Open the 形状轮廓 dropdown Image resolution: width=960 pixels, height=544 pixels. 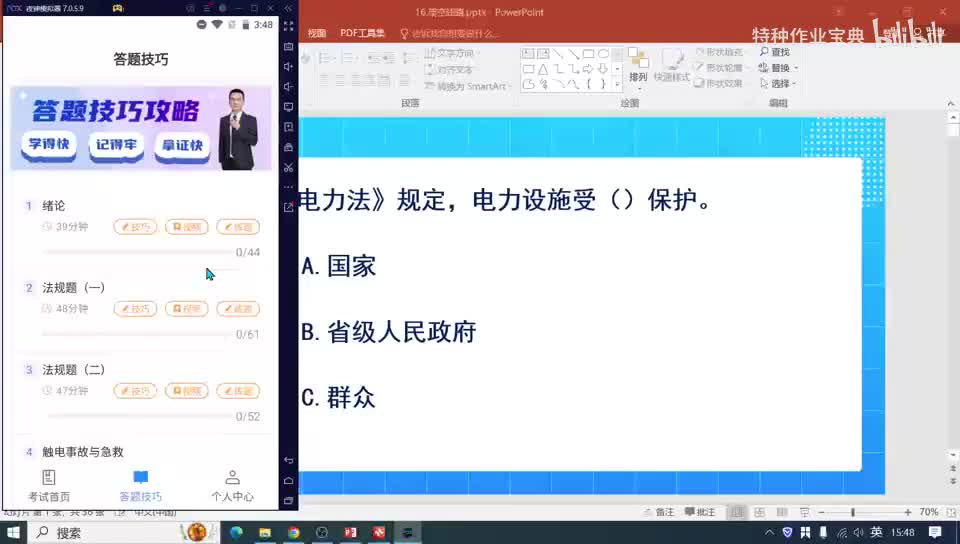(721, 68)
